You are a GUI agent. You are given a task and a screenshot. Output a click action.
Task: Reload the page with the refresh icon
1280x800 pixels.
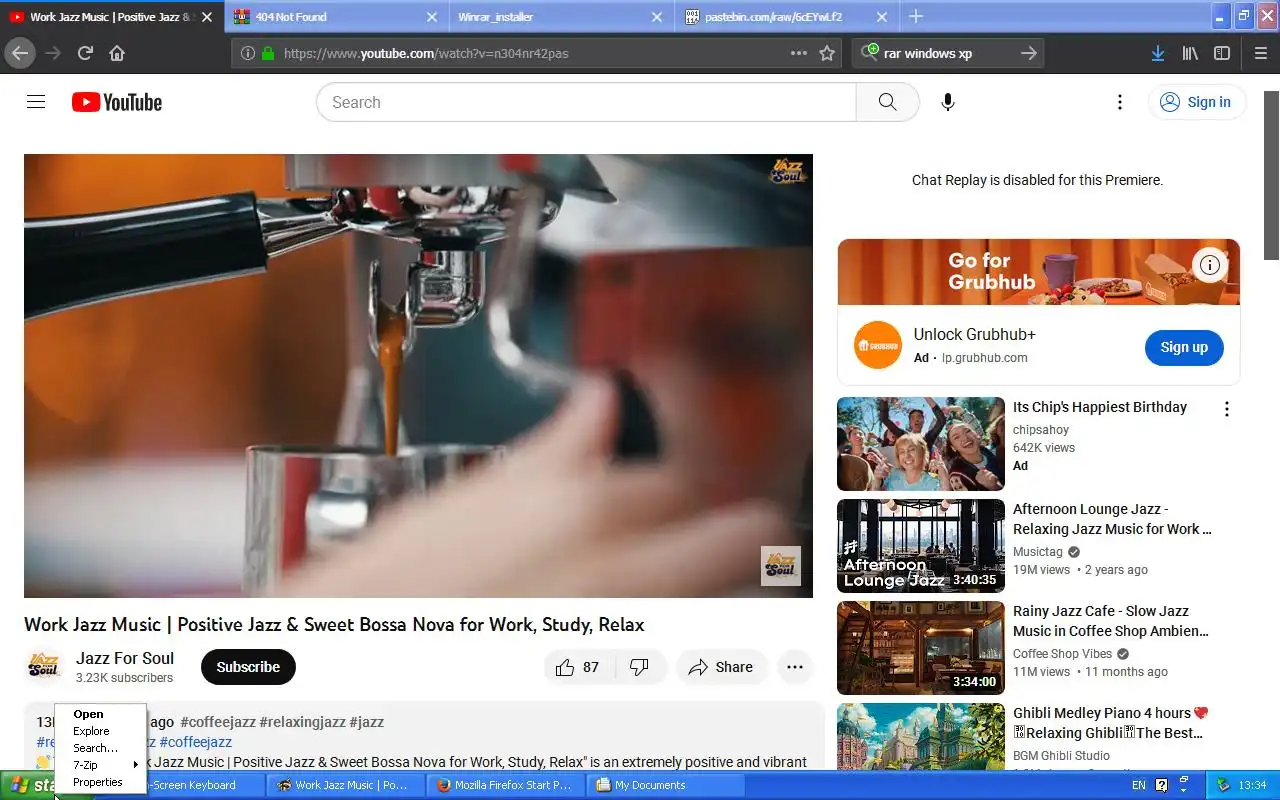coord(86,53)
